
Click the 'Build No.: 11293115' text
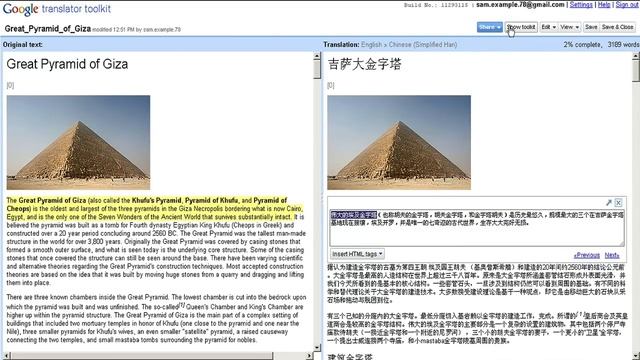click(x=436, y=5)
